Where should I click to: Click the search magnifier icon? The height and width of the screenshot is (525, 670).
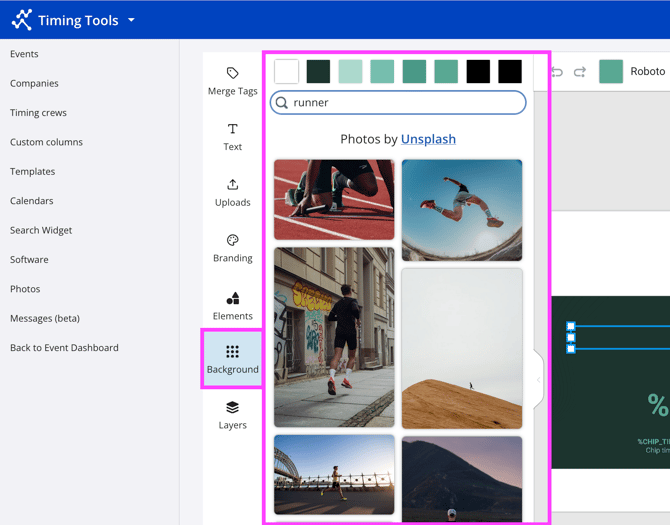pos(282,103)
